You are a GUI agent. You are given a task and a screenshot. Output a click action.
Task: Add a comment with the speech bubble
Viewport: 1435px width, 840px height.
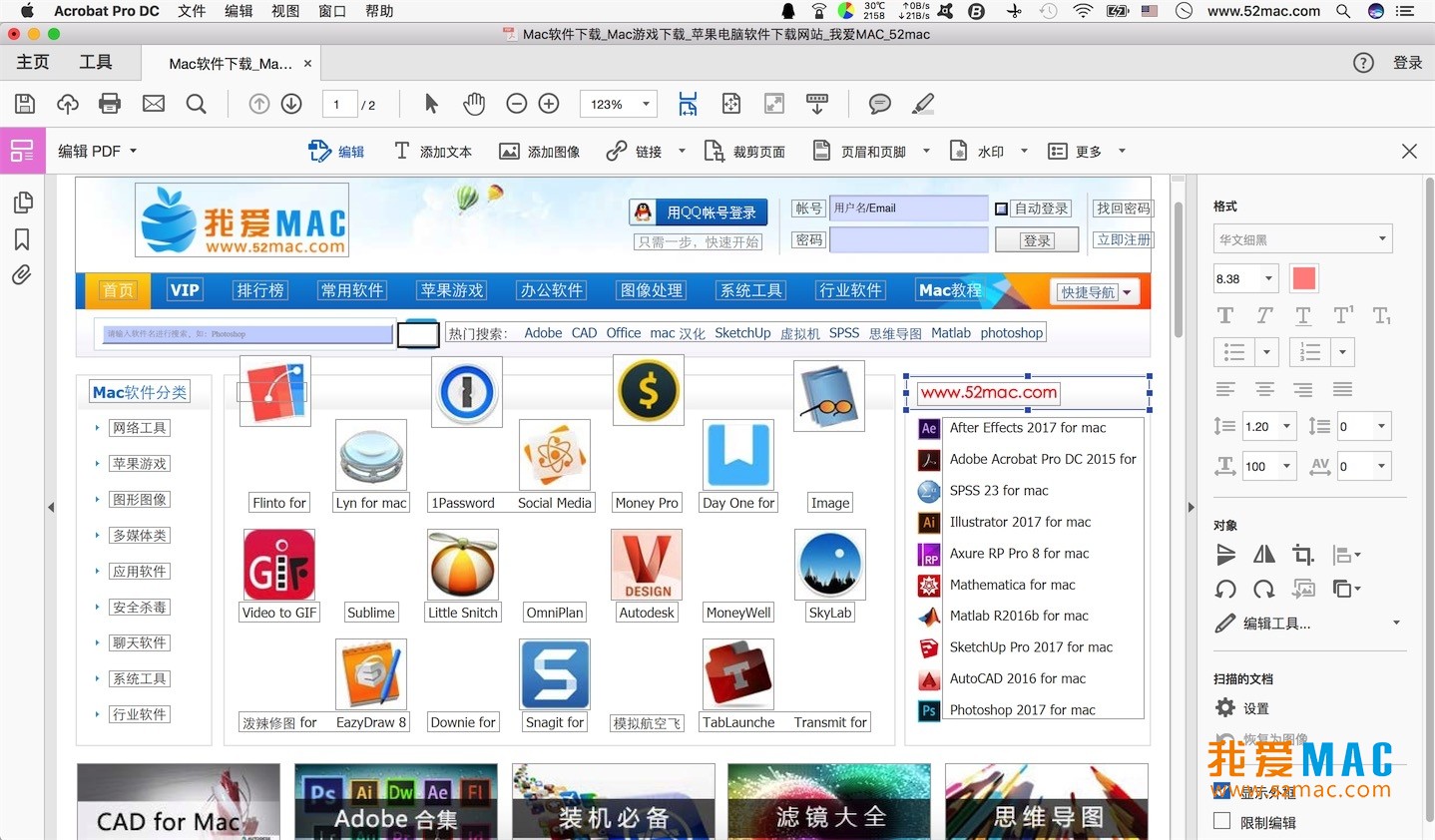click(x=880, y=104)
